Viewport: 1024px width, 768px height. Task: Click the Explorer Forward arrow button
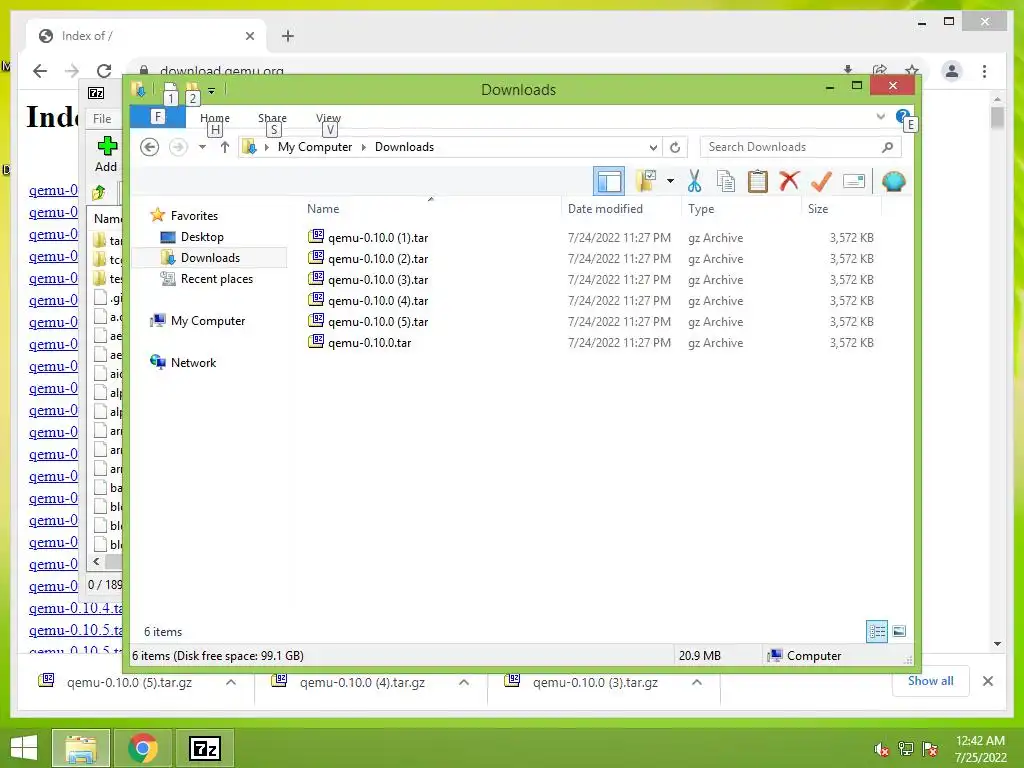click(178, 147)
